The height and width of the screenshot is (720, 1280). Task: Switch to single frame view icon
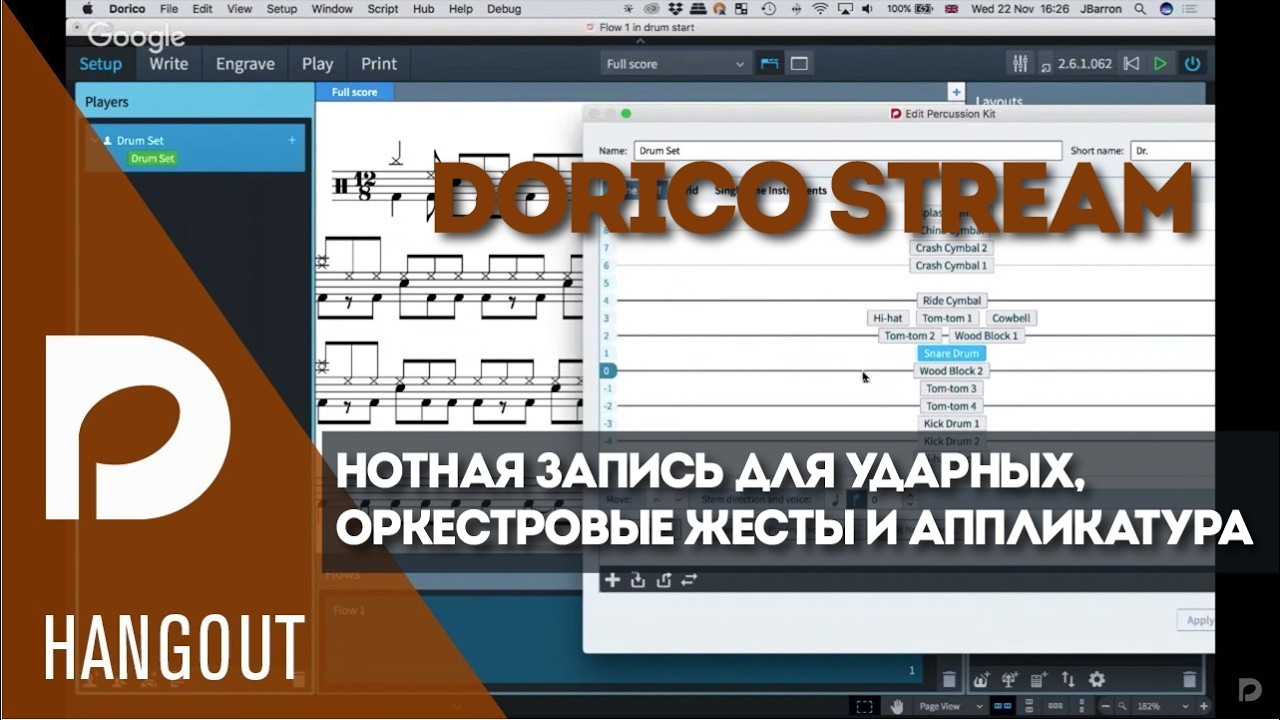click(x=799, y=63)
